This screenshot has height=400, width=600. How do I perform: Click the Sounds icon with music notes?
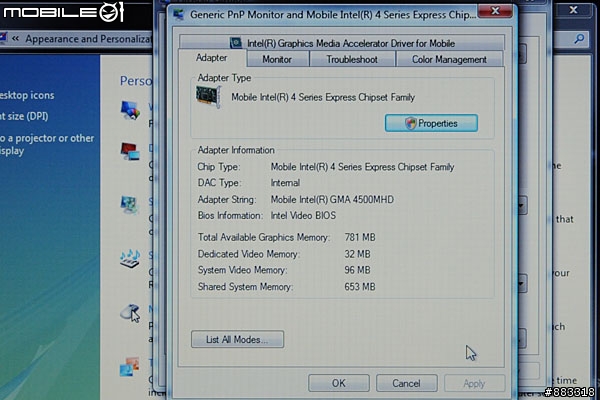pos(130,258)
